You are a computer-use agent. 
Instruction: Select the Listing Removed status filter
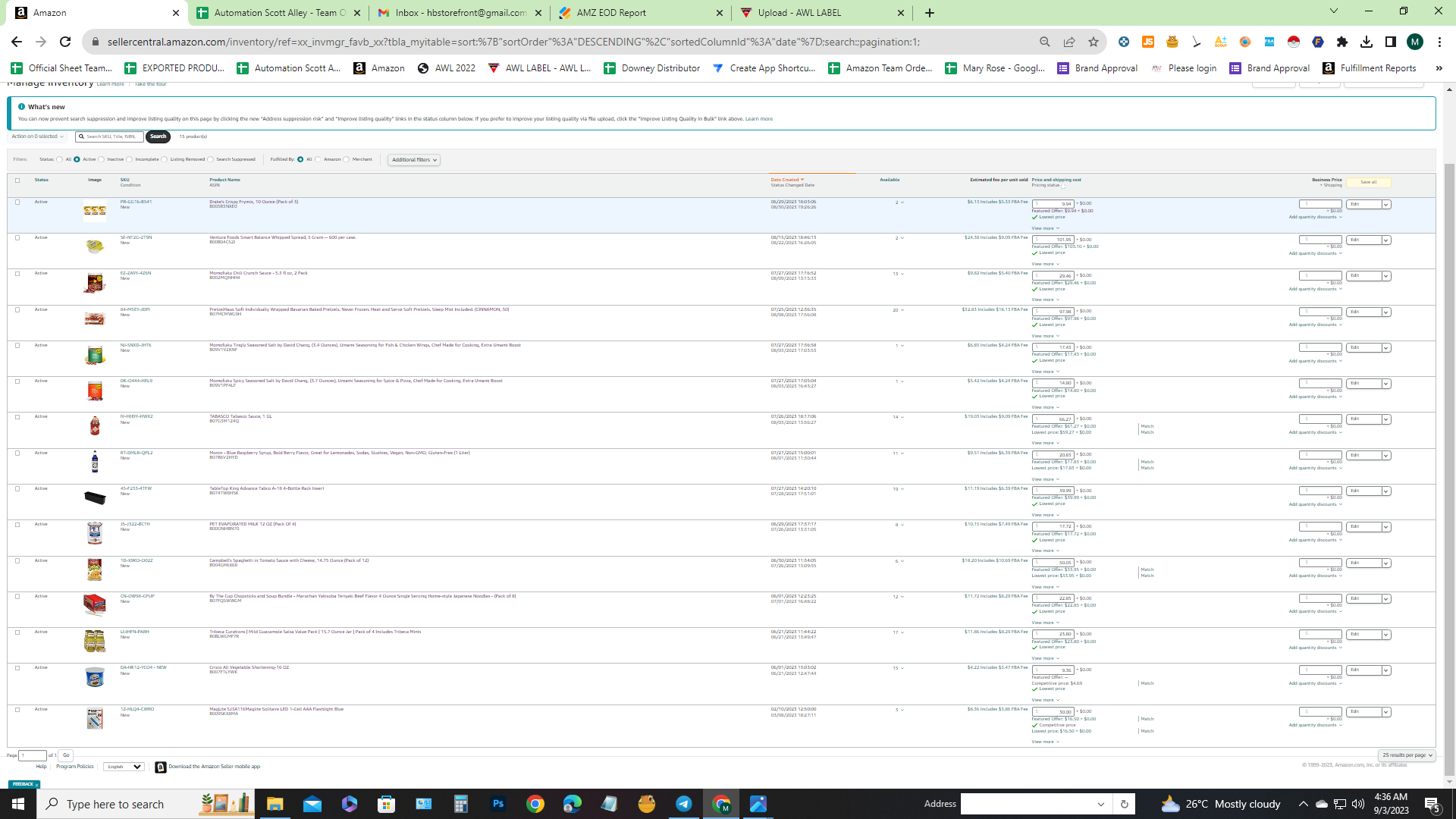pyautogui.click(x=164, y=159)
